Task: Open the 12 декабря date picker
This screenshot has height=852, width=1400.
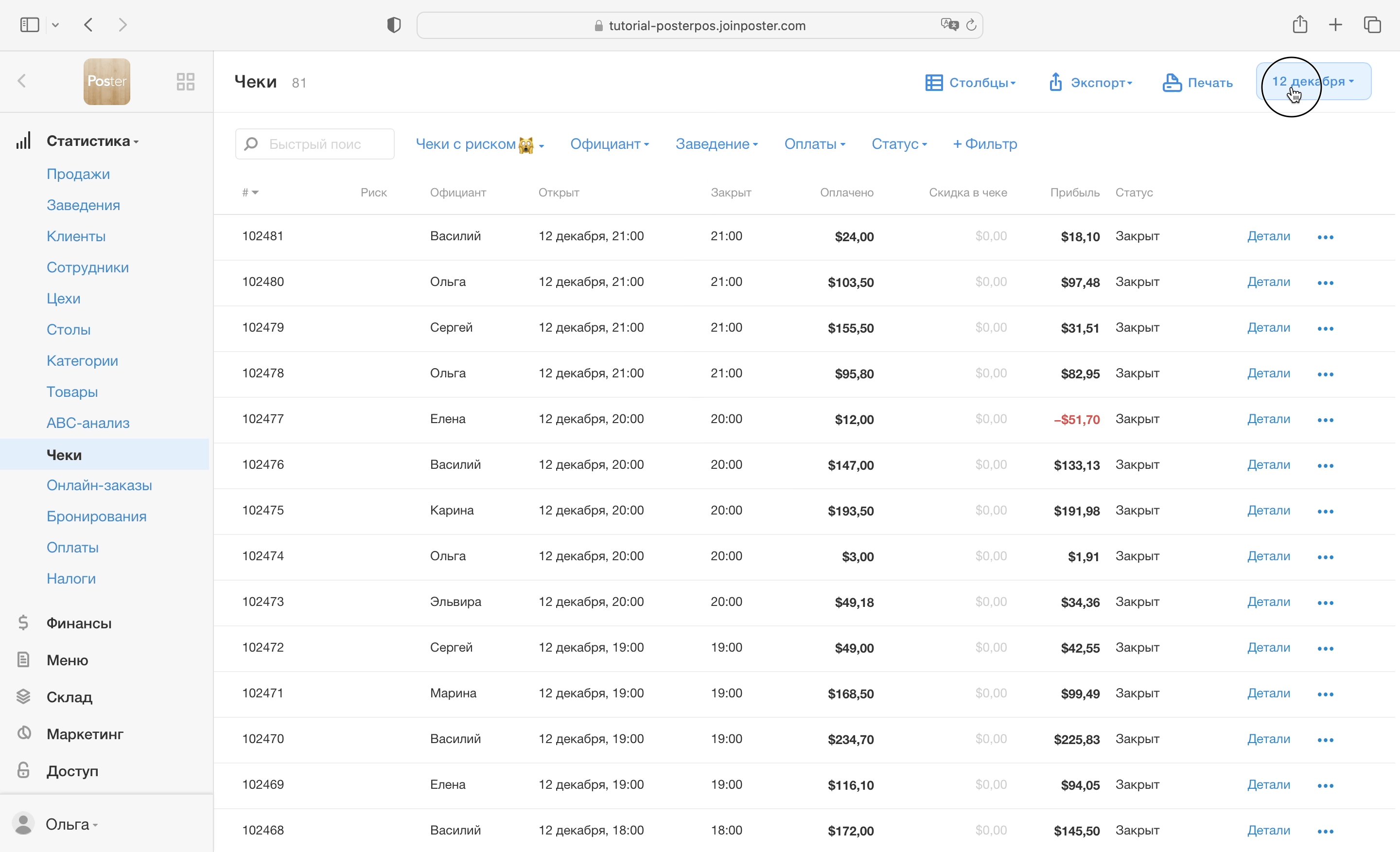Action: [1313, 81]
